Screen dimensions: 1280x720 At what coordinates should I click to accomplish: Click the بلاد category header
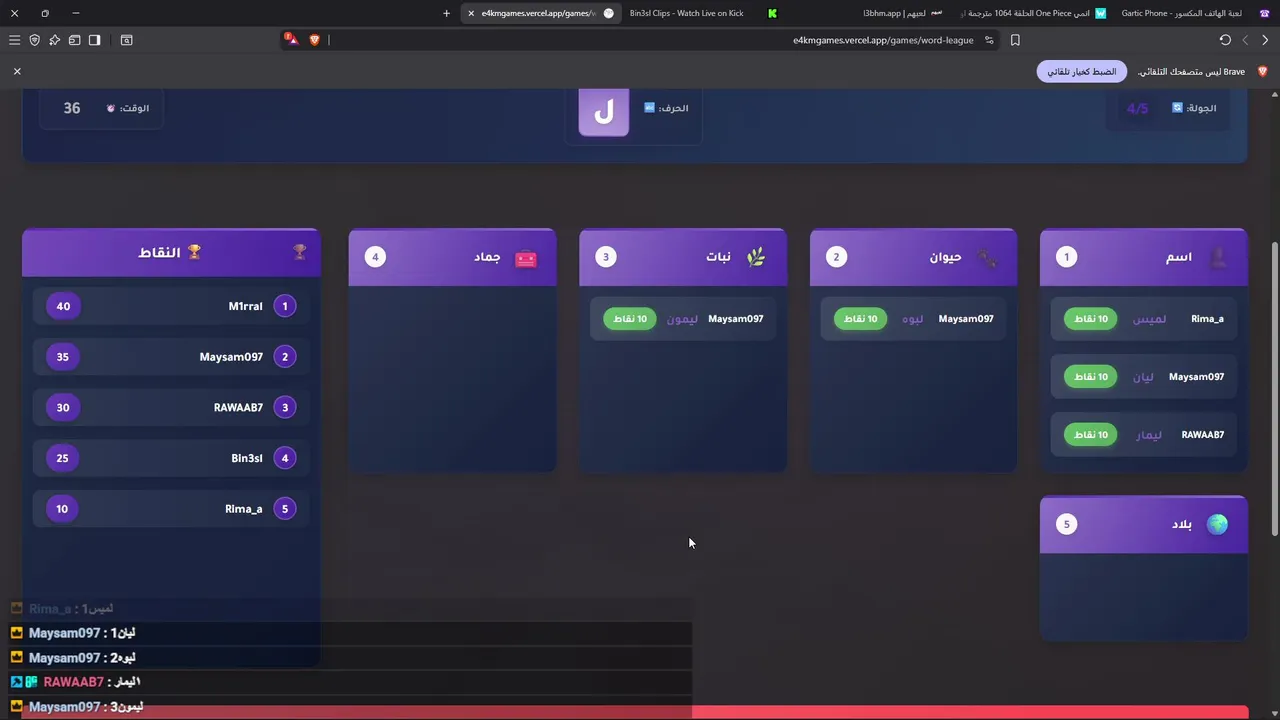[1144, 524]
